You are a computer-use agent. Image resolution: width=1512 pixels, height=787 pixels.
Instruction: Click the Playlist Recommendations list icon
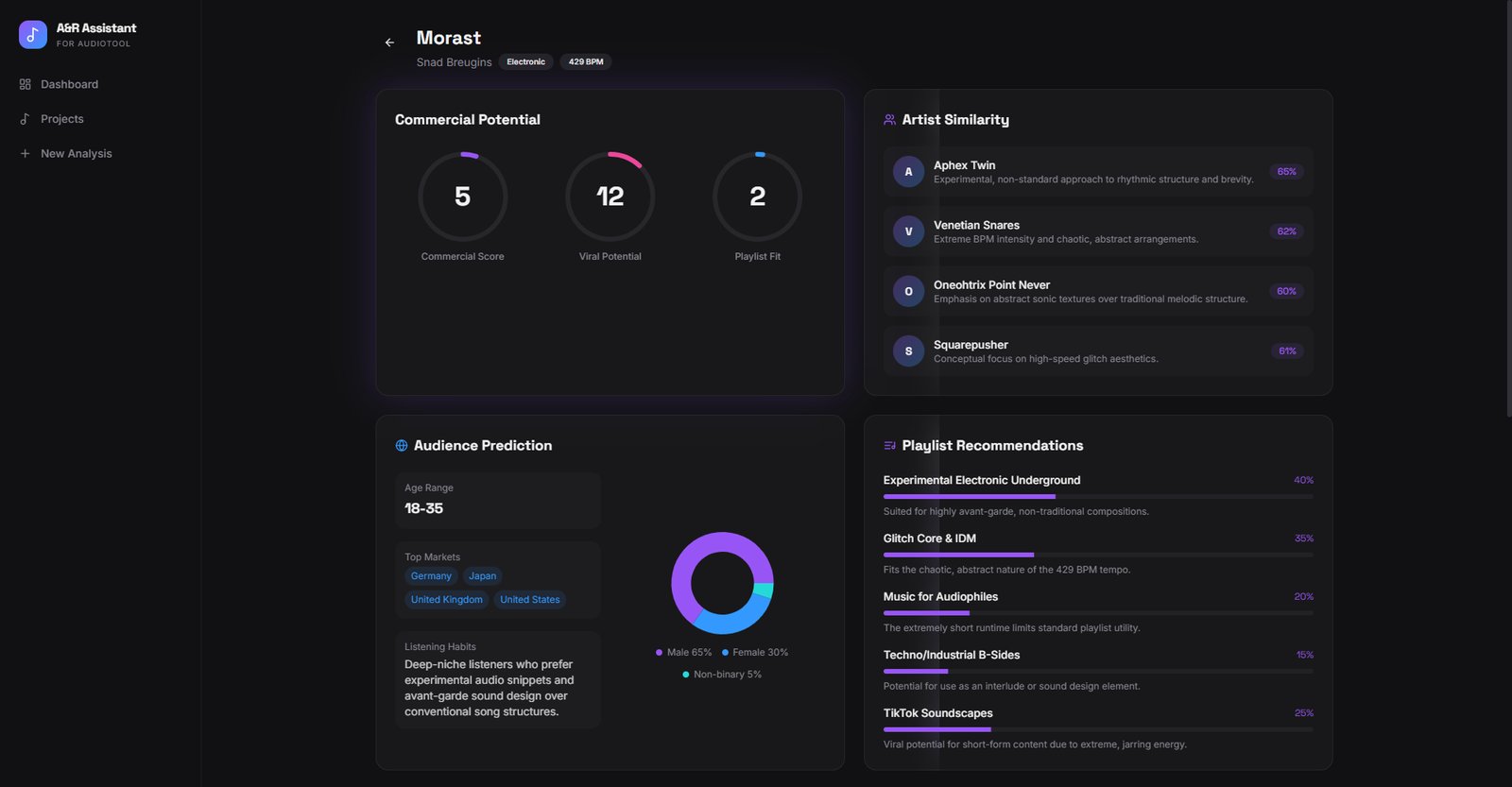(889, 446)
